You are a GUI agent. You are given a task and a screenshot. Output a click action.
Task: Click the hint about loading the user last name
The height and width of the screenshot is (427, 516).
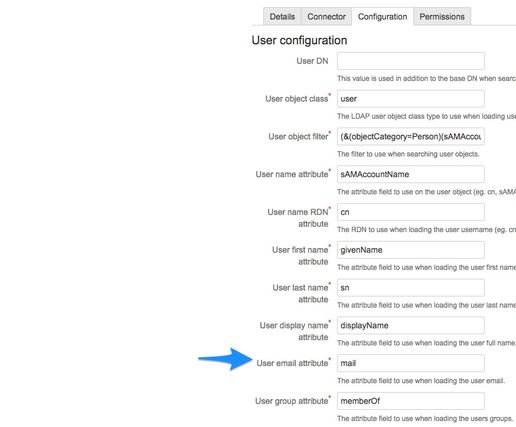[x=426, y=305]
